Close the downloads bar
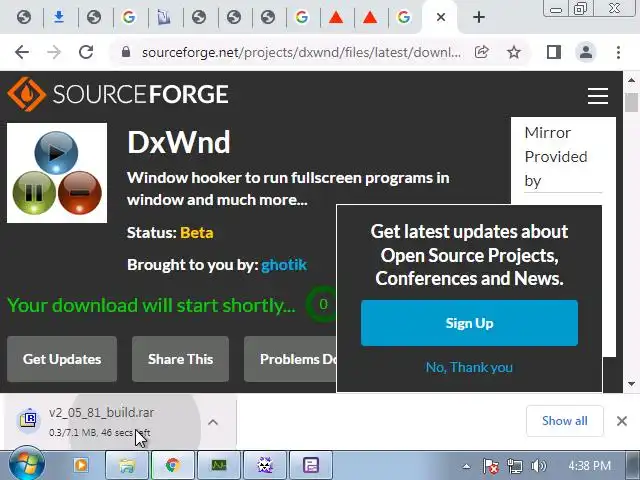This screenshot has width=640, height=480. [622, 421]
